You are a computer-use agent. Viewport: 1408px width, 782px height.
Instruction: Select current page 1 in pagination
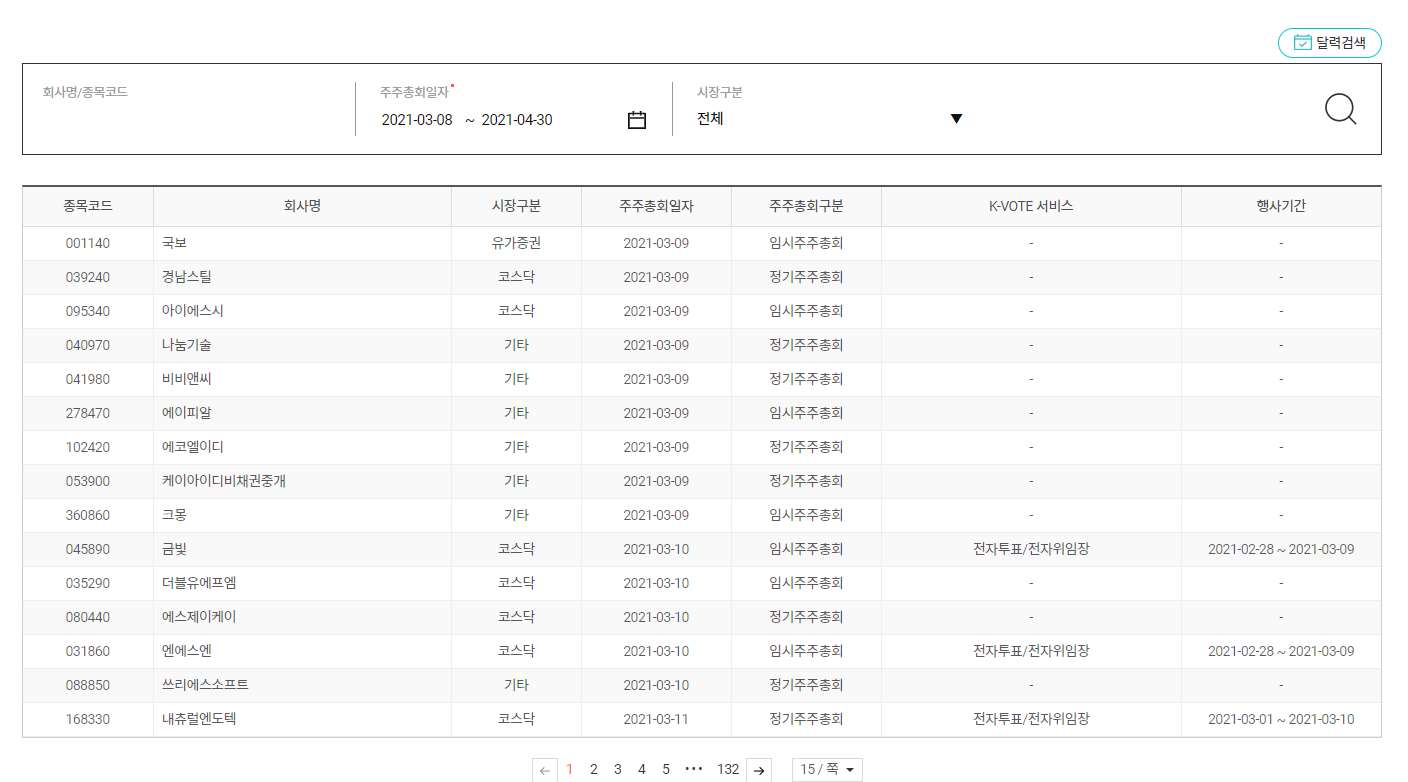[x=569, y=769]
